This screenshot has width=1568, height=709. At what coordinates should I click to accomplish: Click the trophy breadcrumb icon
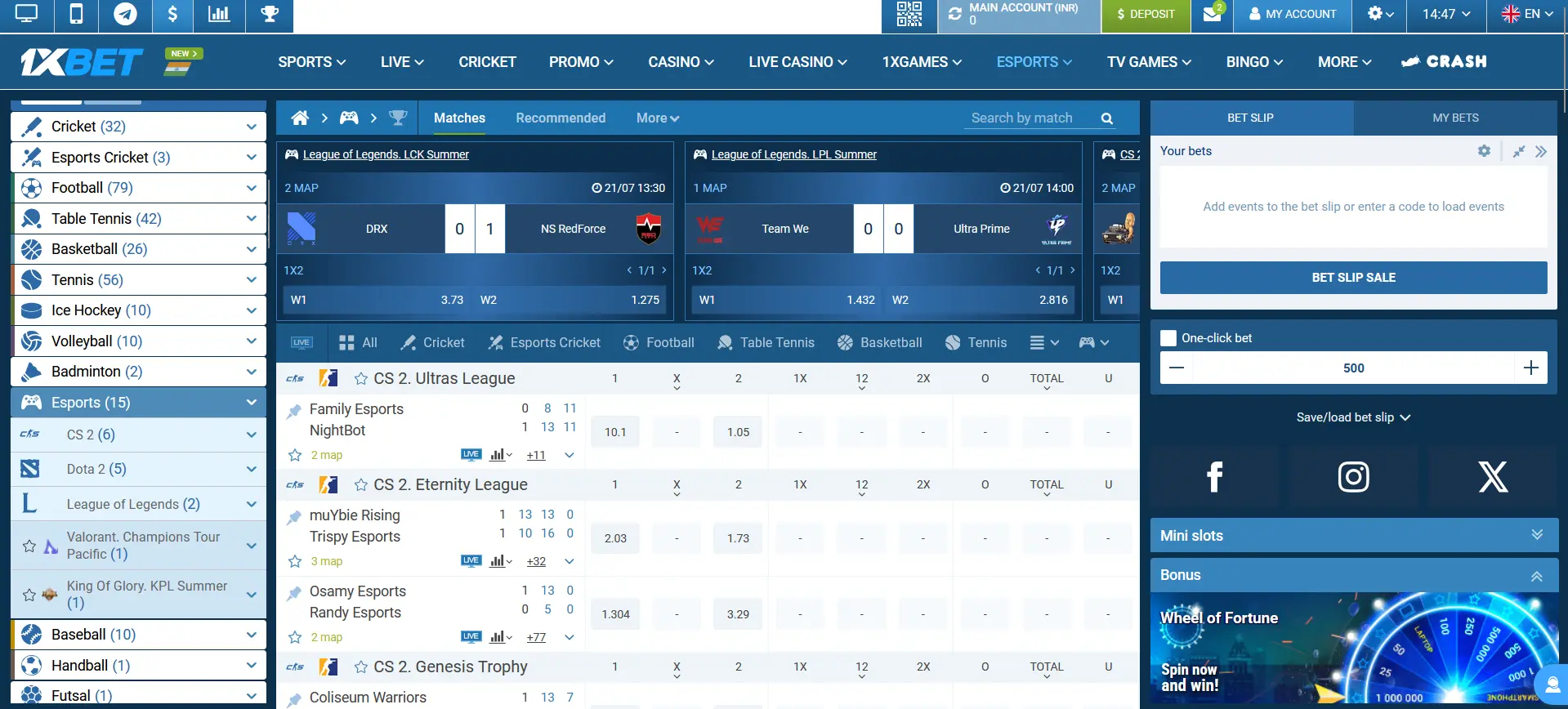pos(398,118)
